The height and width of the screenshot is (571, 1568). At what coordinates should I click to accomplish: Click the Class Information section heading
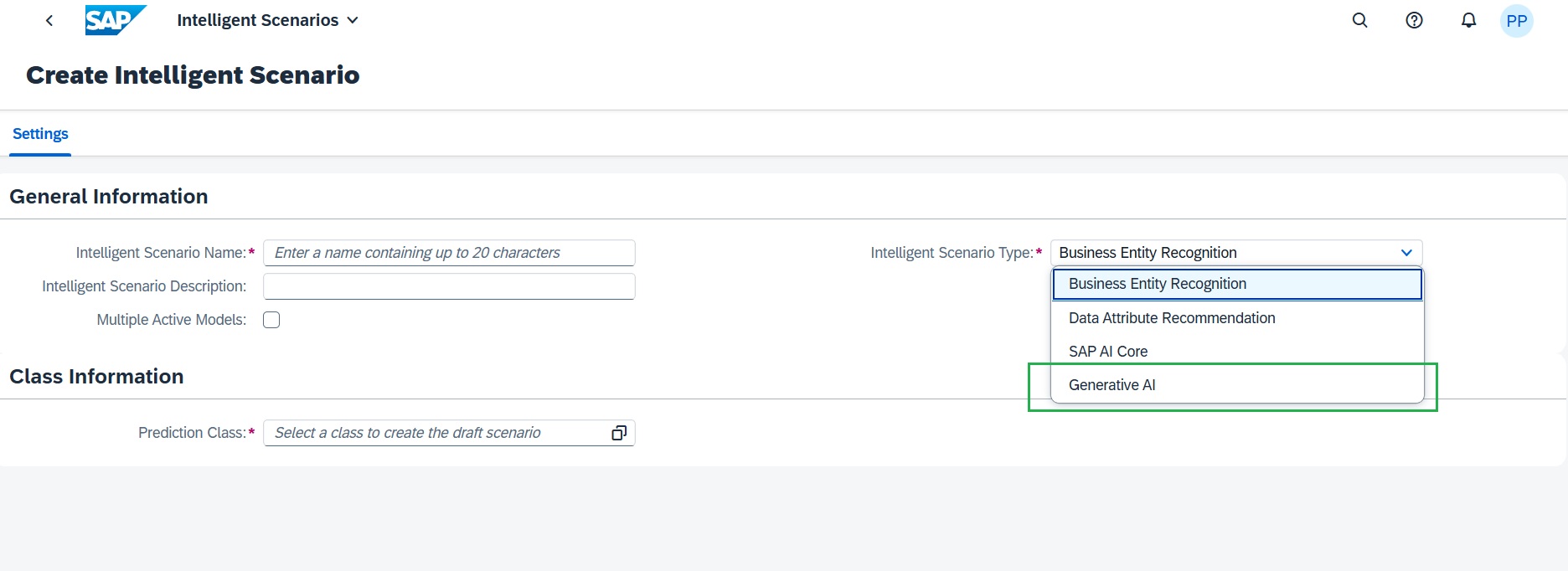(96, 377)
